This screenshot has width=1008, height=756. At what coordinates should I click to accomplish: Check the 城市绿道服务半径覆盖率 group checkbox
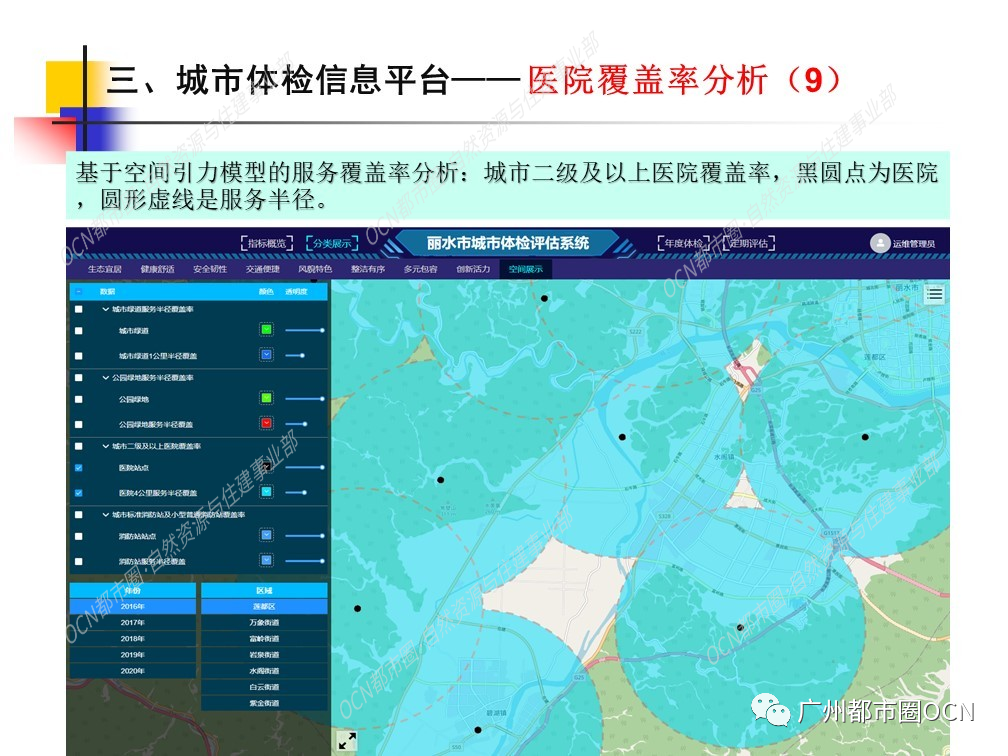[78, 309]
